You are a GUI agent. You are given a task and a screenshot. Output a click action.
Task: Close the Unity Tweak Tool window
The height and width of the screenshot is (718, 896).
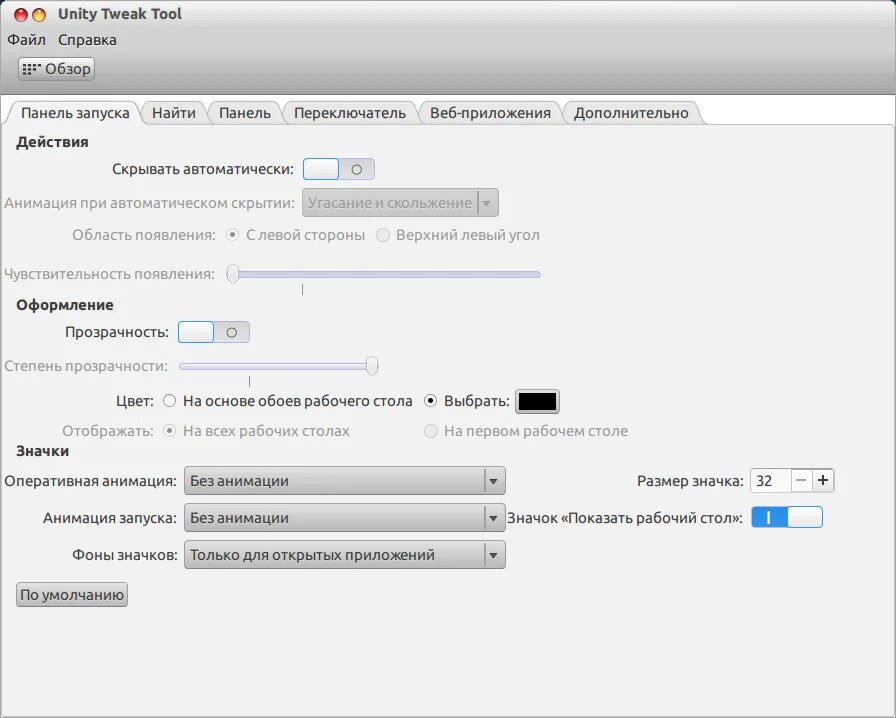pos(21,15)
